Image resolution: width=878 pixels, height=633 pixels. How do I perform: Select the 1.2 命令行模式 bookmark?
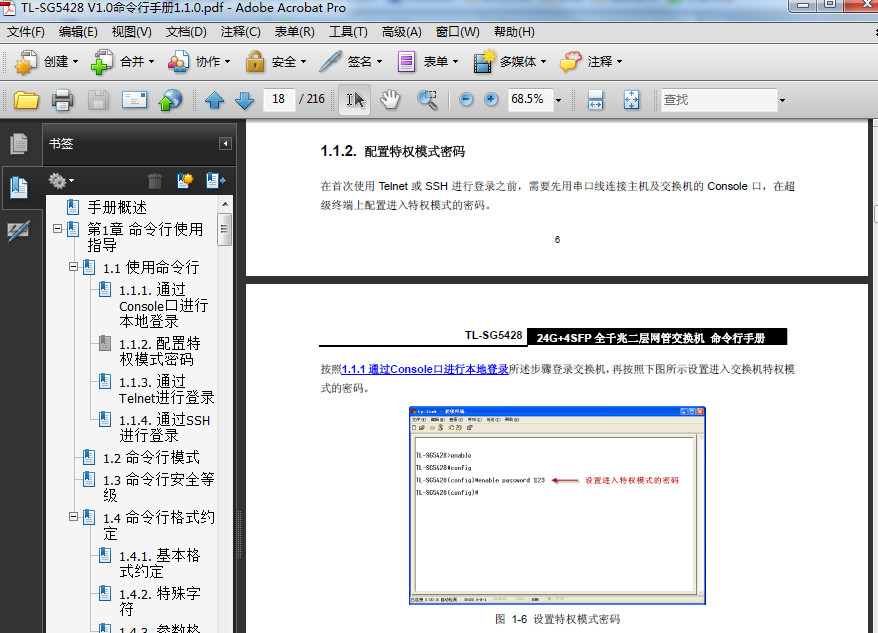tap(151, 458)
